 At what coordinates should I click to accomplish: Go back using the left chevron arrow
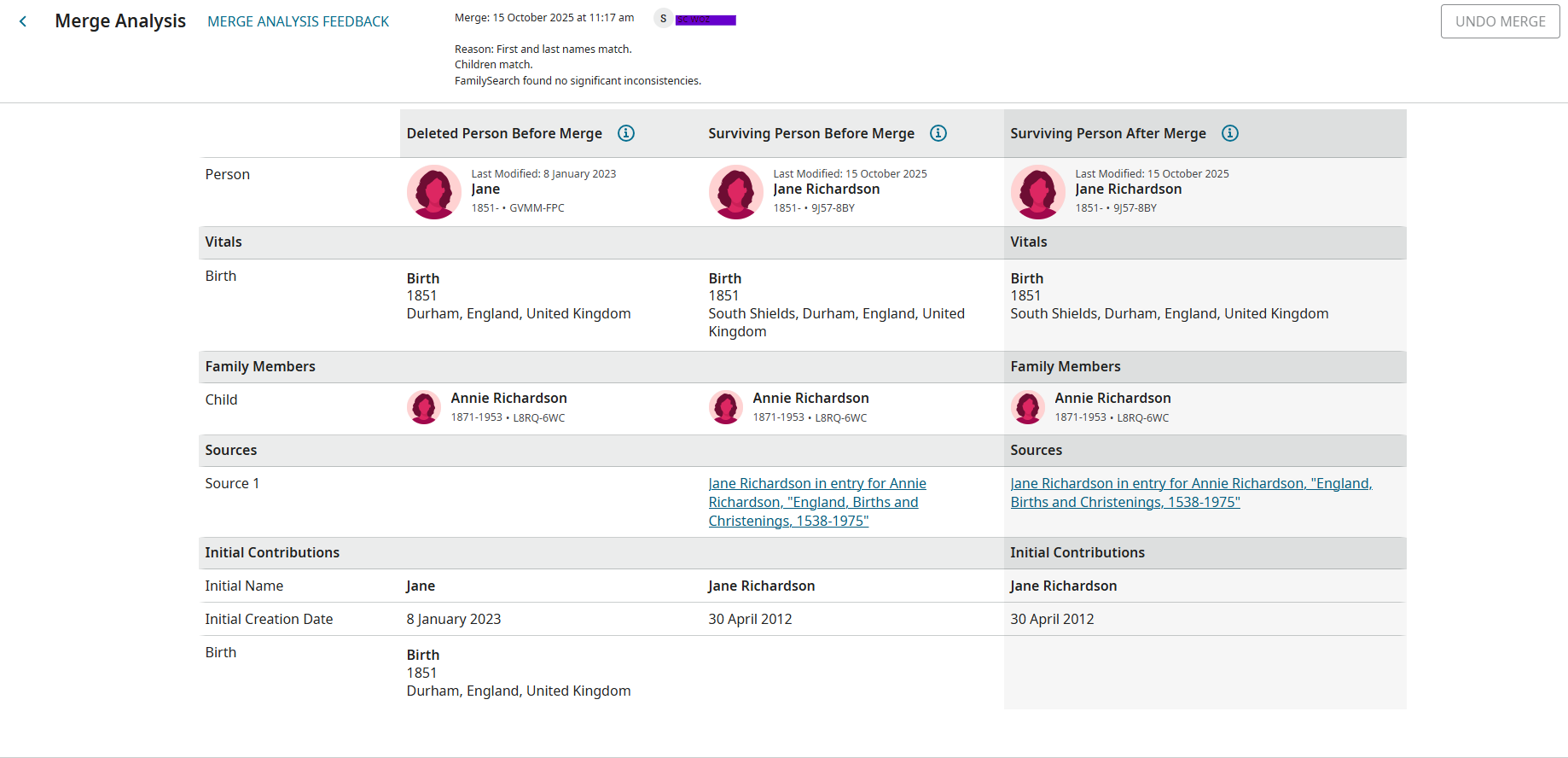(23, 21)
